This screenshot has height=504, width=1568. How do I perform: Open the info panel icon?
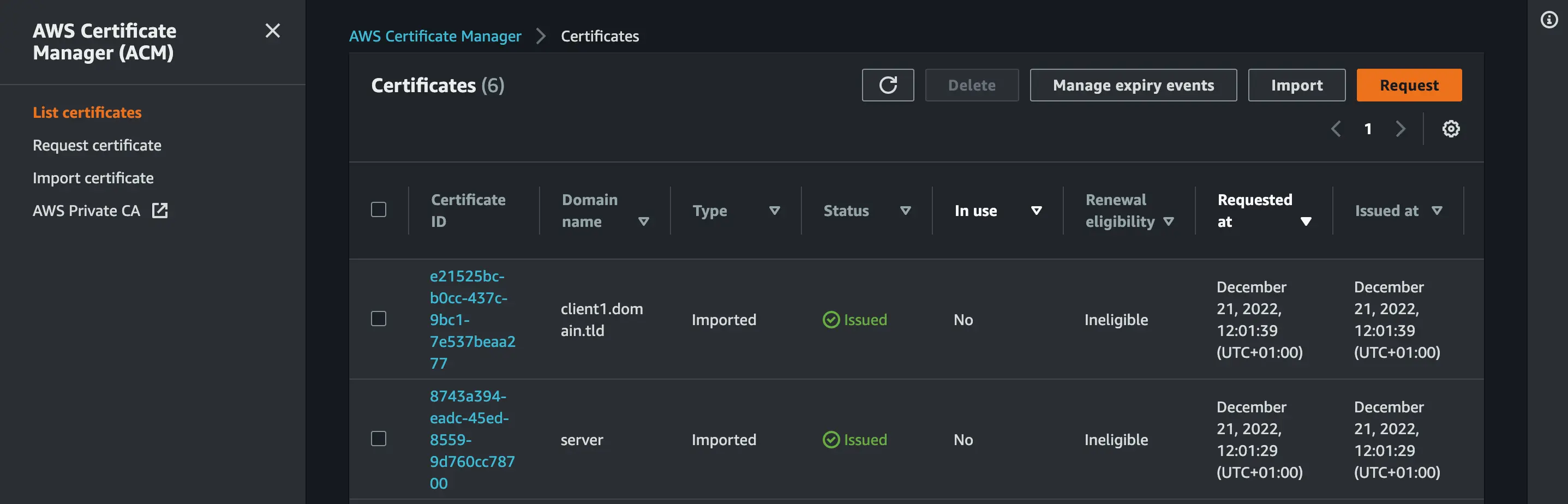tap(1549, 20)
